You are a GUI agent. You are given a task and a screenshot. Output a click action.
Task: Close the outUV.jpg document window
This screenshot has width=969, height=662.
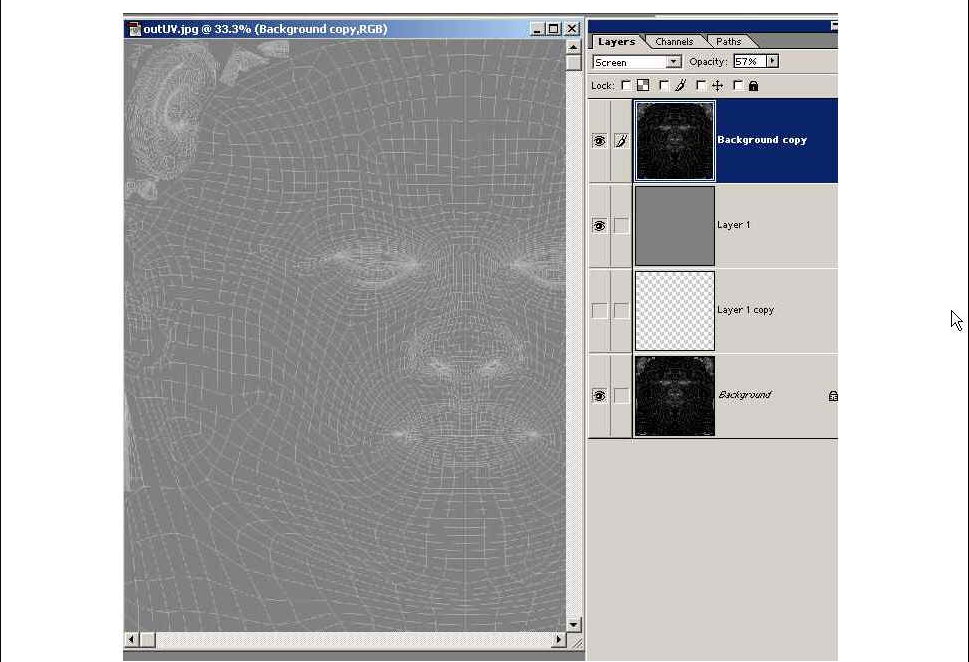coord(572,29)
